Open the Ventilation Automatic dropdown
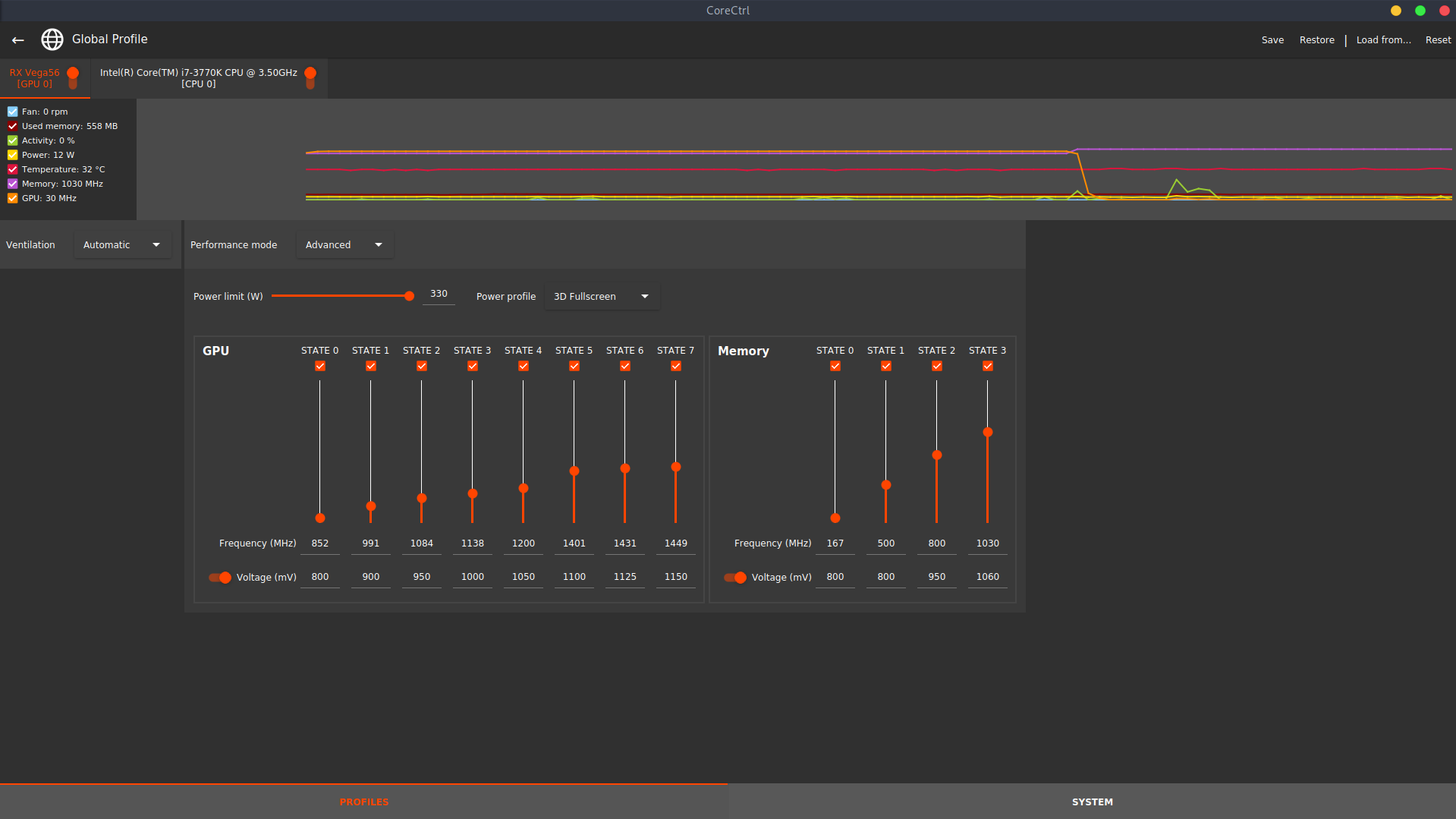The height and width of the screenshot is (819, 1456). (x=122, y=245)
